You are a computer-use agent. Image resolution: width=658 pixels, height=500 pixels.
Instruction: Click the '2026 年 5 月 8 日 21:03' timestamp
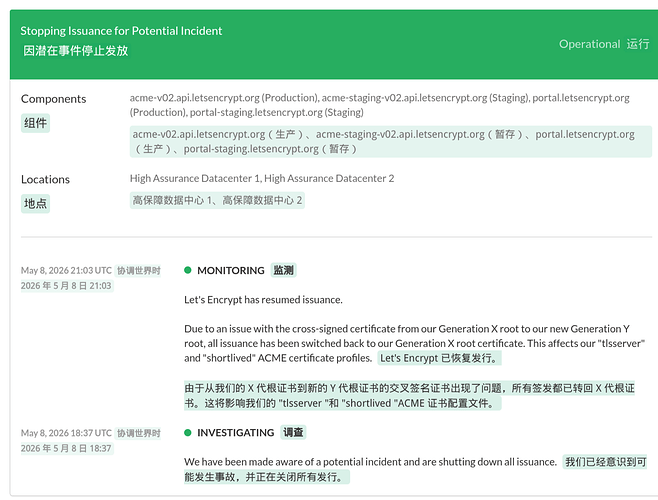click(x=67, y=286)
